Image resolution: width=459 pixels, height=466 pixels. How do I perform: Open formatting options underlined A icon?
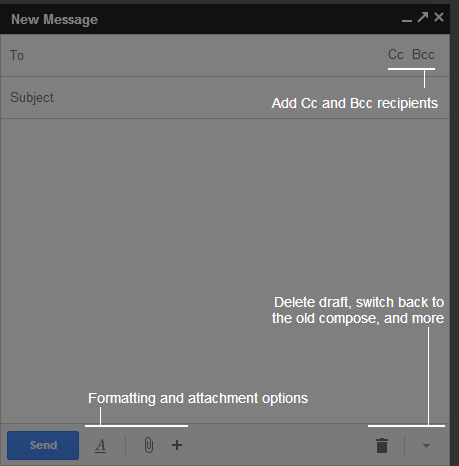[100, 445]
